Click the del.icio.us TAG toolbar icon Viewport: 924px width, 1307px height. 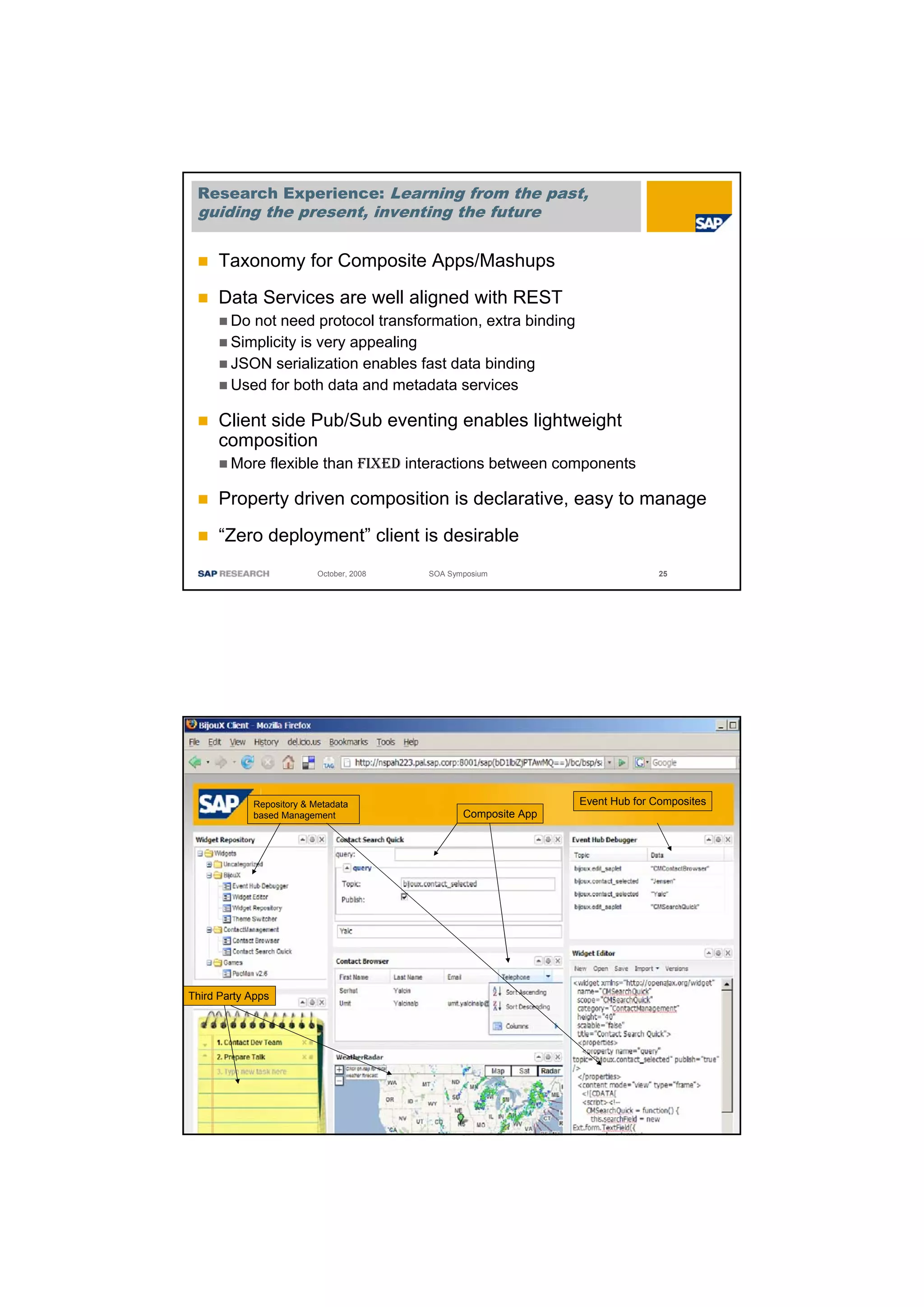(328, 763)
